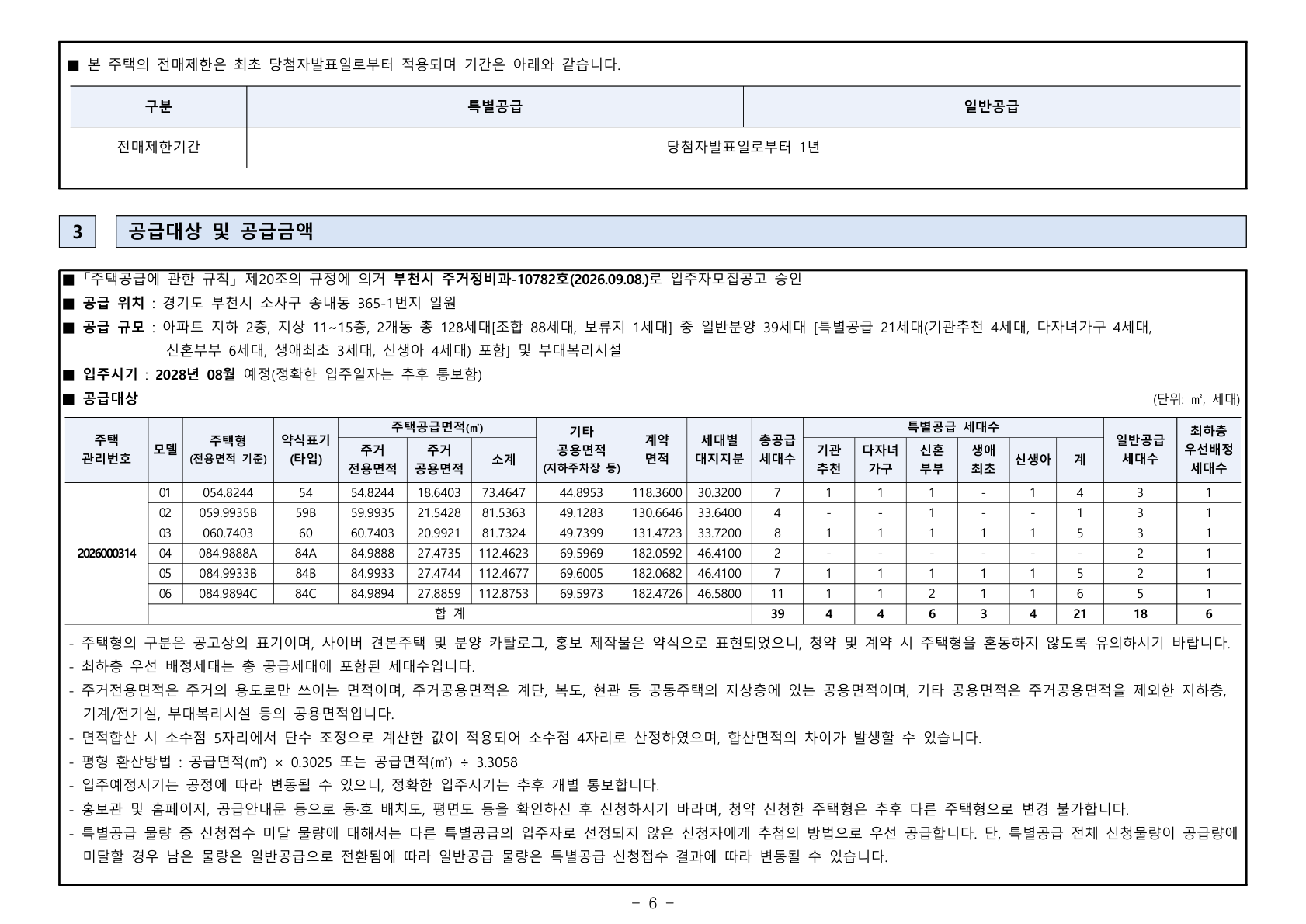Click the 최하층 우선배정 세대수 header

coord(1208,450)
